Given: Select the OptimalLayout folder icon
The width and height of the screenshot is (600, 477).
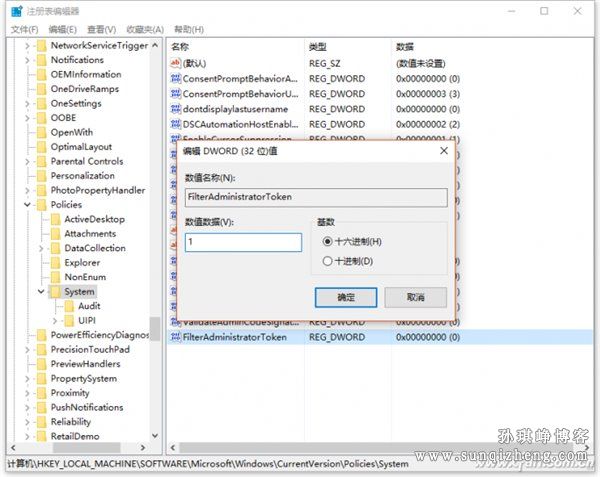Looking at the screenshot, I should 42,147.
